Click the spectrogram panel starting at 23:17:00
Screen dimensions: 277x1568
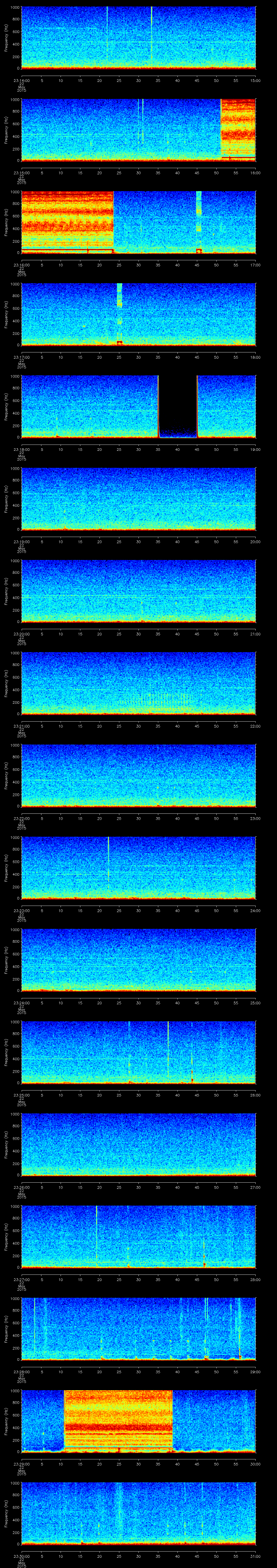tap(138, 315)
